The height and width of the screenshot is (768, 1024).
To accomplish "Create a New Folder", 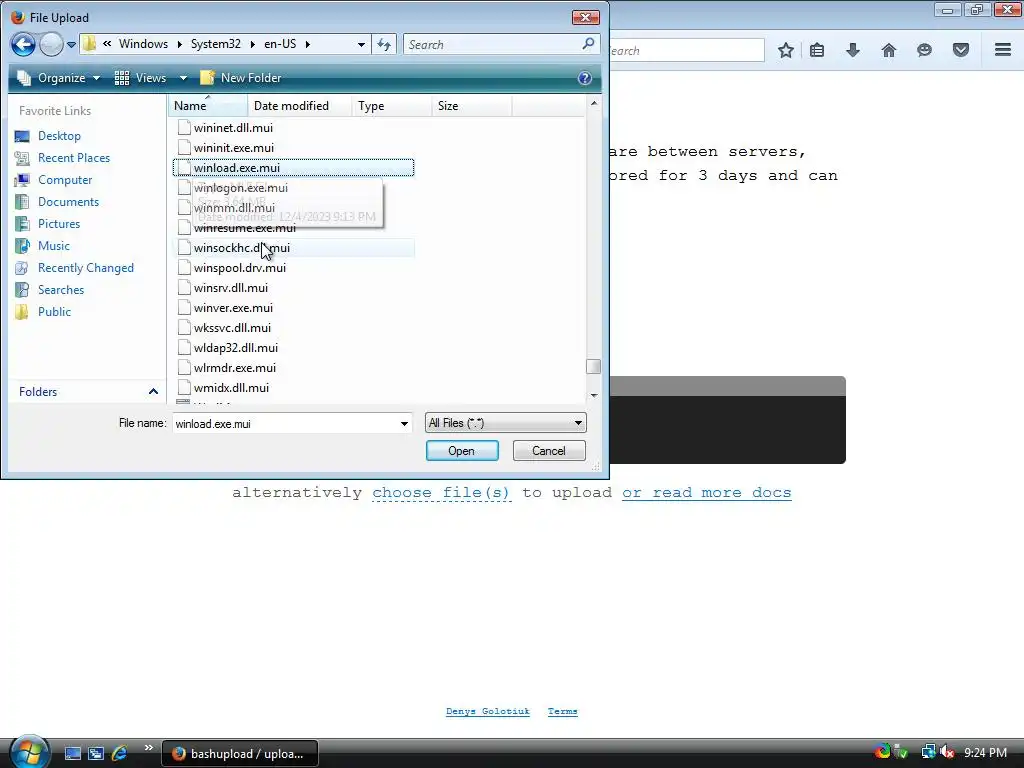I will (240, 78).
